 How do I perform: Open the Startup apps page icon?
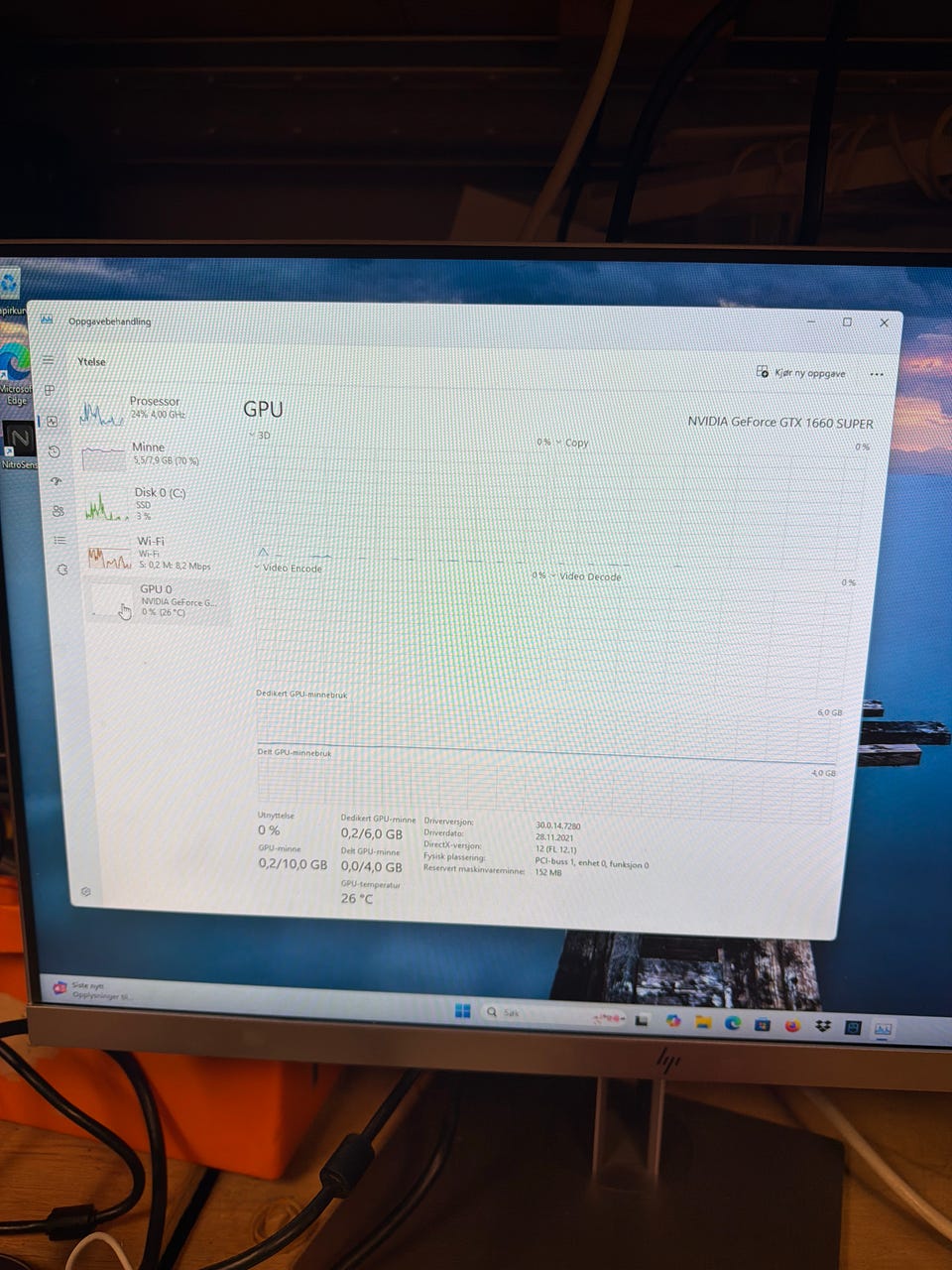click(x=56, y=481)
